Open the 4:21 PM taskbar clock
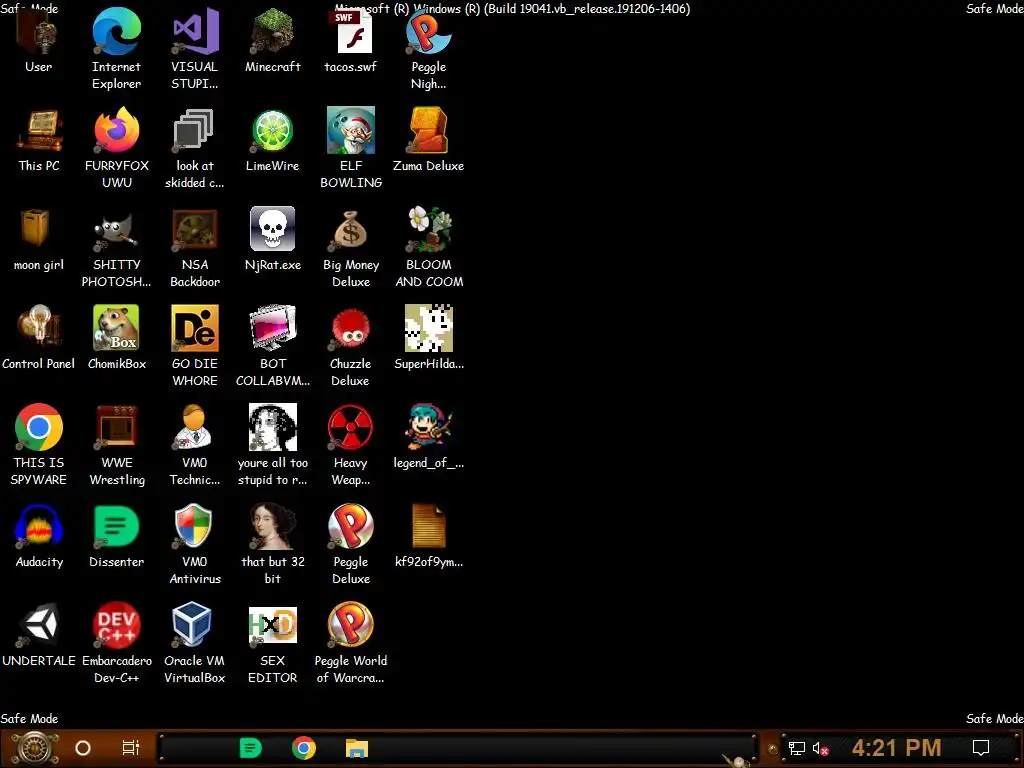Image resolution: width=1024 pixels, height=768 pixels. point(897,748)
